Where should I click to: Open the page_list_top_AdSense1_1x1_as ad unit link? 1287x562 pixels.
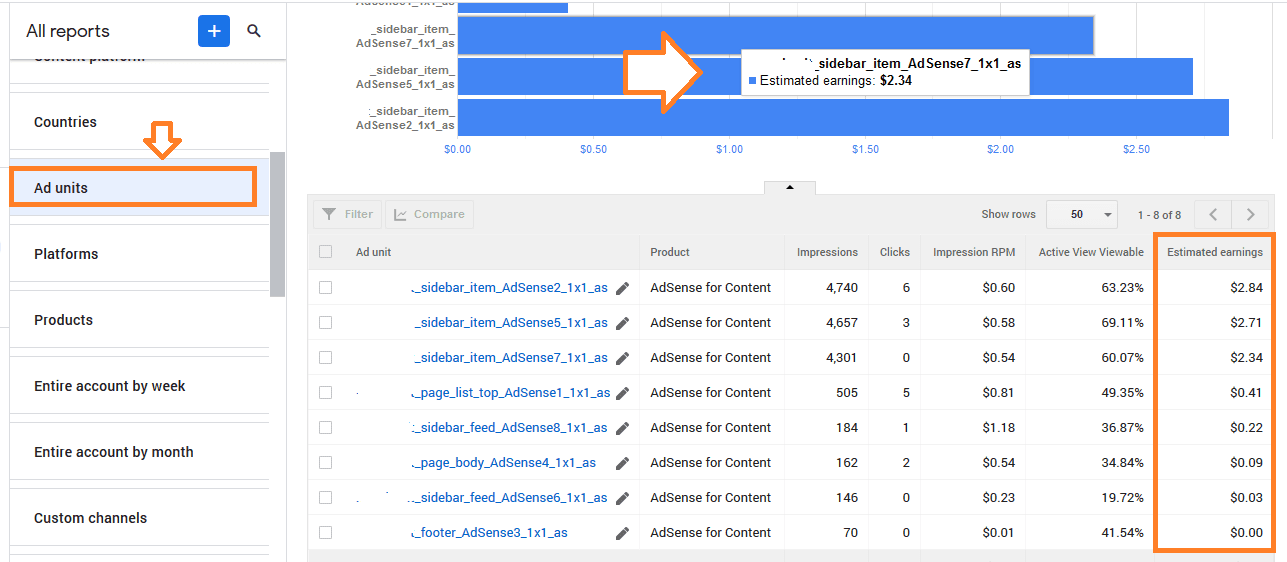(x=510, y=393)
